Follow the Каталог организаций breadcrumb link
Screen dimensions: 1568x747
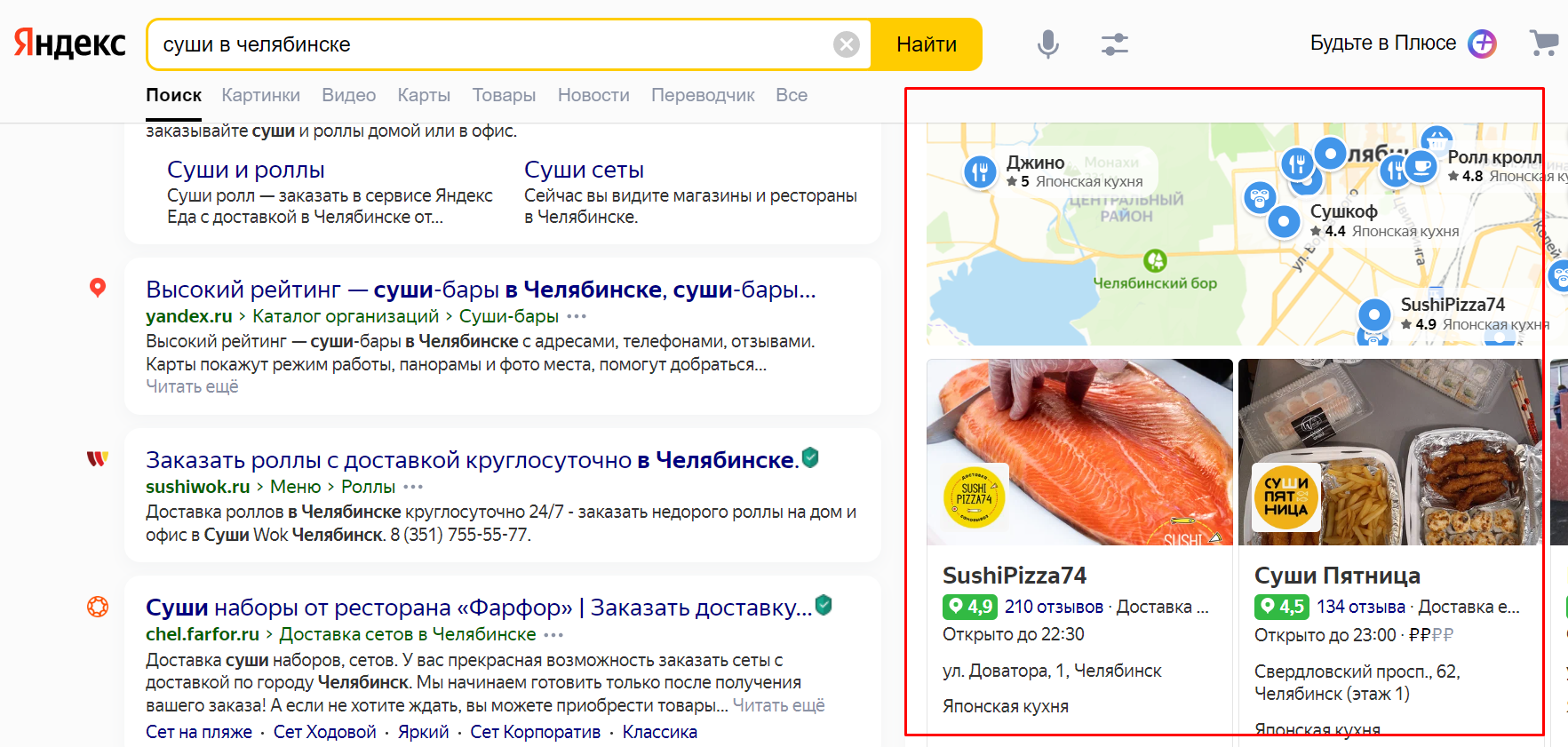coord(346,316)
